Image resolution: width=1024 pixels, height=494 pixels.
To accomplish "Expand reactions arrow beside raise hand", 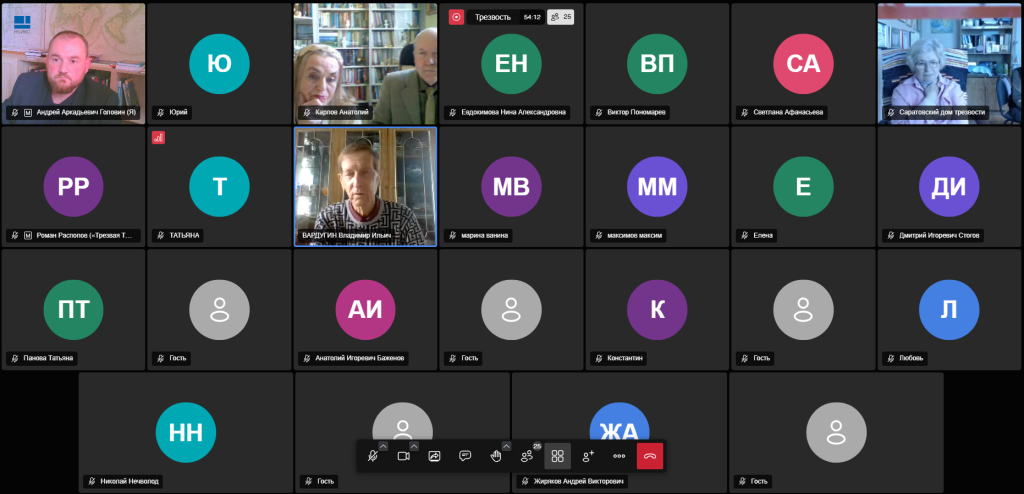I will (x=506, y=446).
